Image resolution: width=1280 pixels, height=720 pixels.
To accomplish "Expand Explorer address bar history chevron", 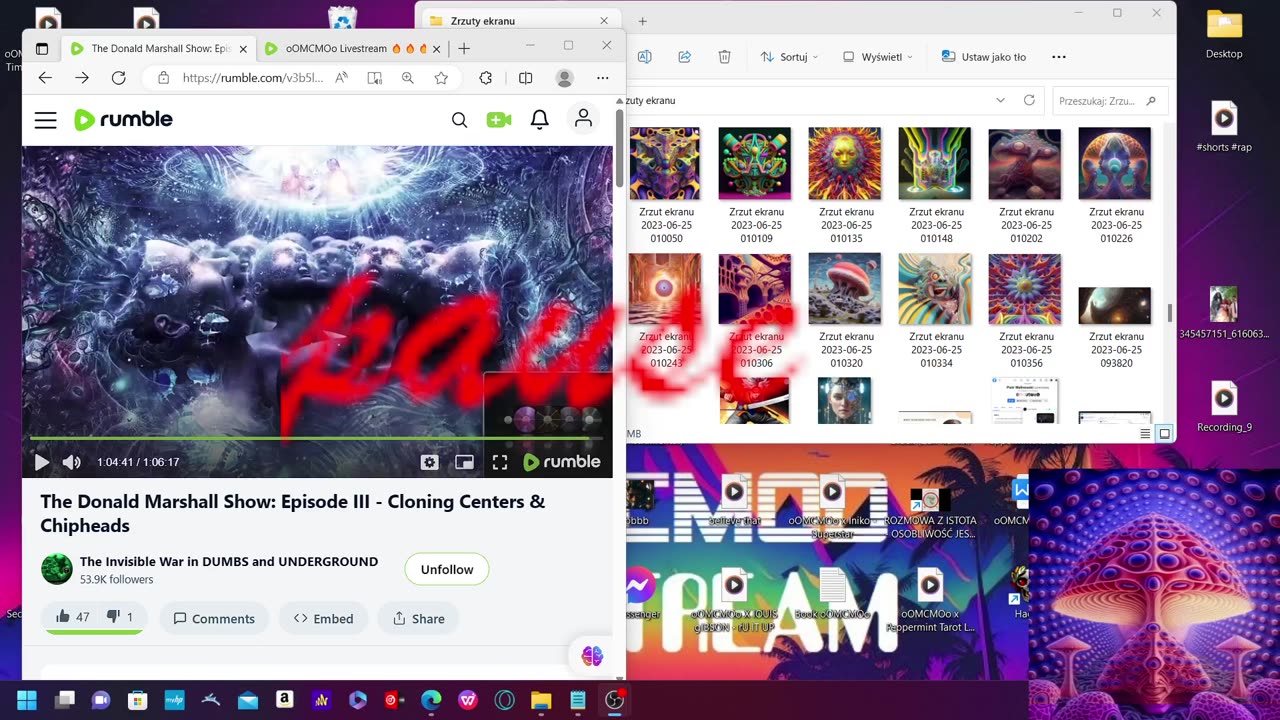I will tap(1000, 100).
